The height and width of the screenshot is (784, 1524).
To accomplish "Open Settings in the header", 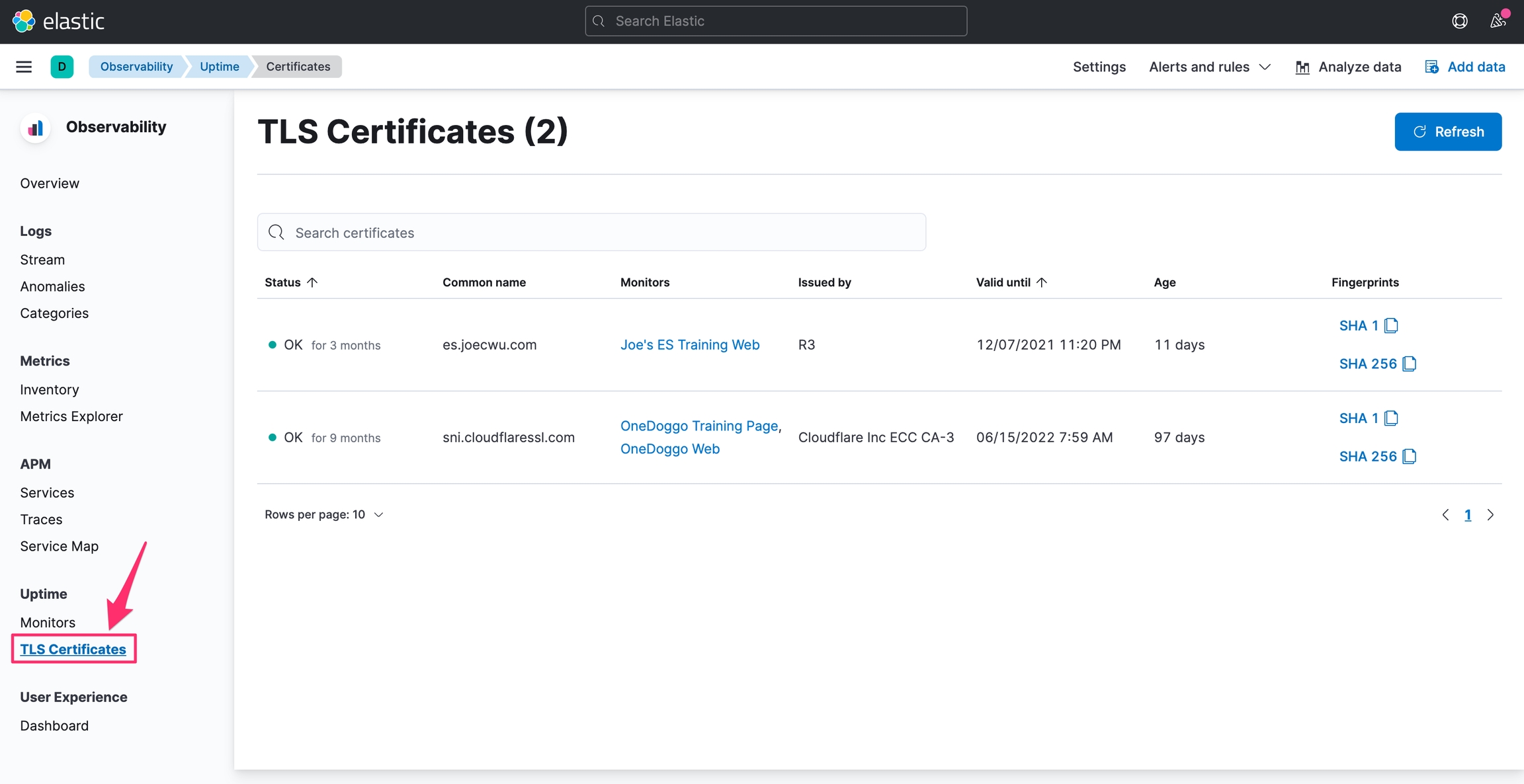I will (1099, 67).
